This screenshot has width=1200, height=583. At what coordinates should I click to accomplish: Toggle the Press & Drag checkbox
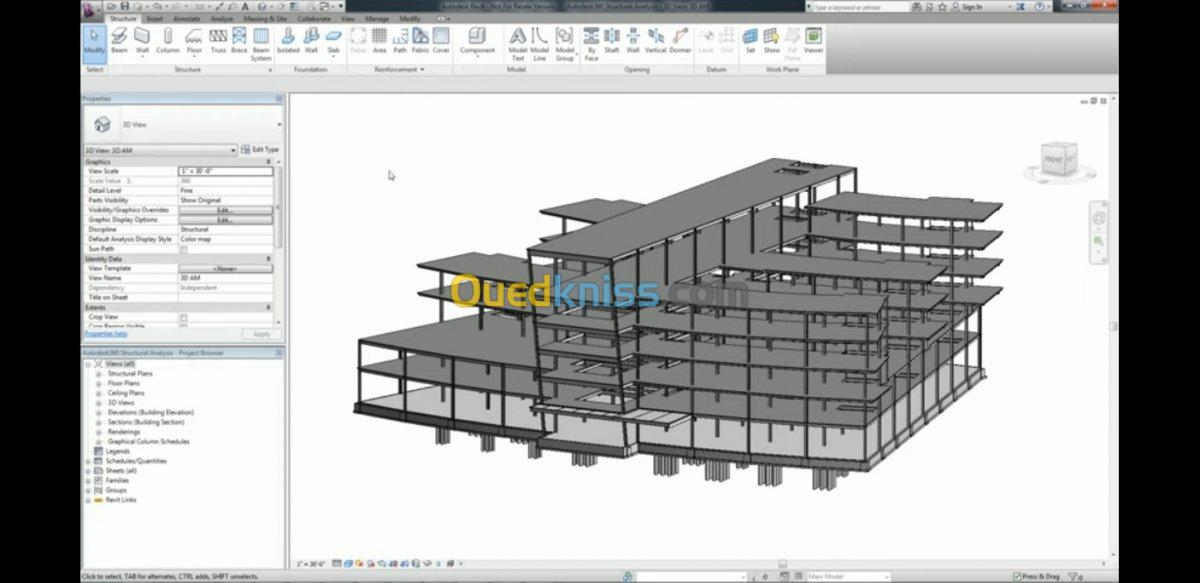pyautogui.click(x=1017, y=577)
